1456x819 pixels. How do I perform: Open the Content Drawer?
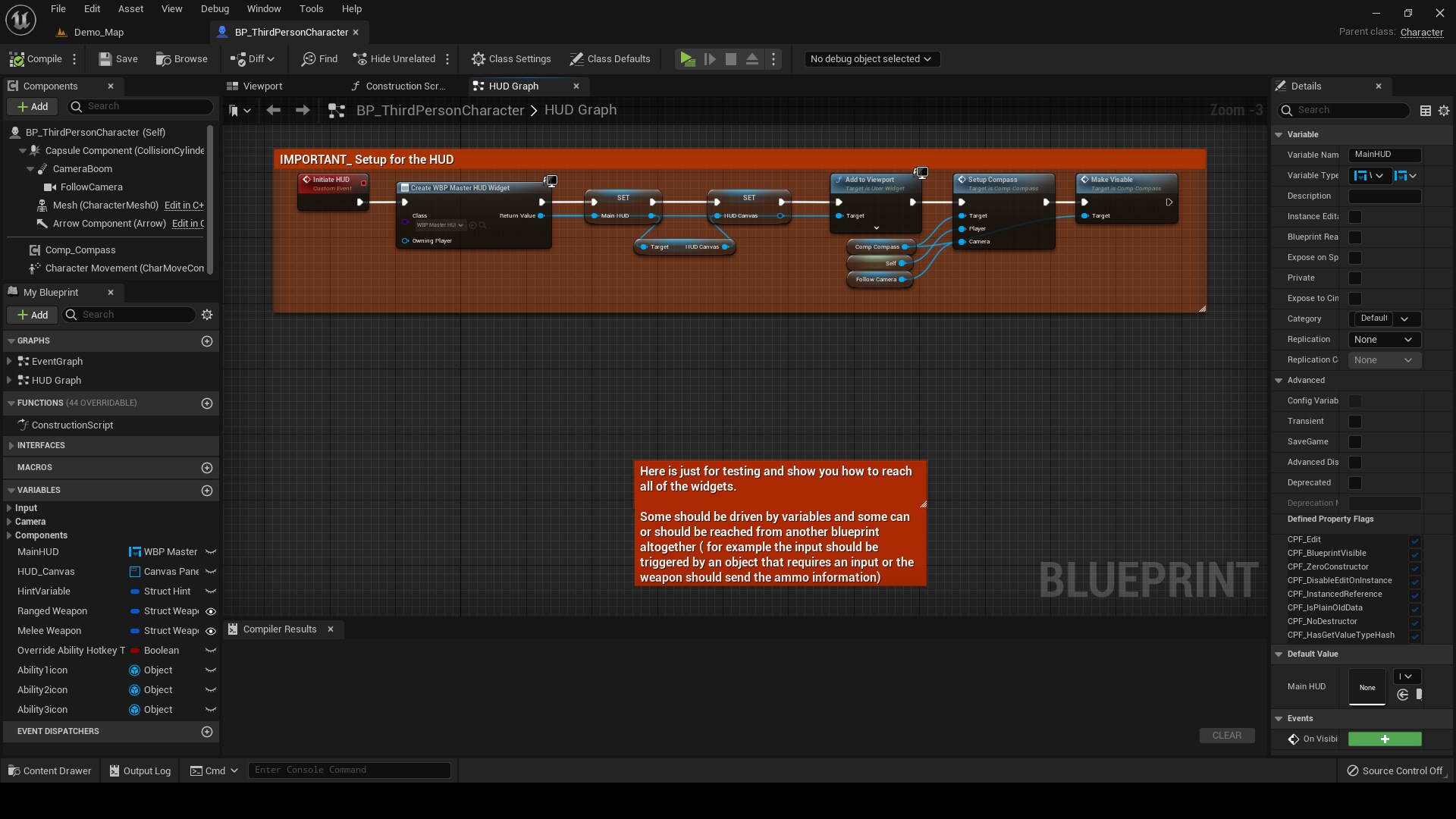49,770
